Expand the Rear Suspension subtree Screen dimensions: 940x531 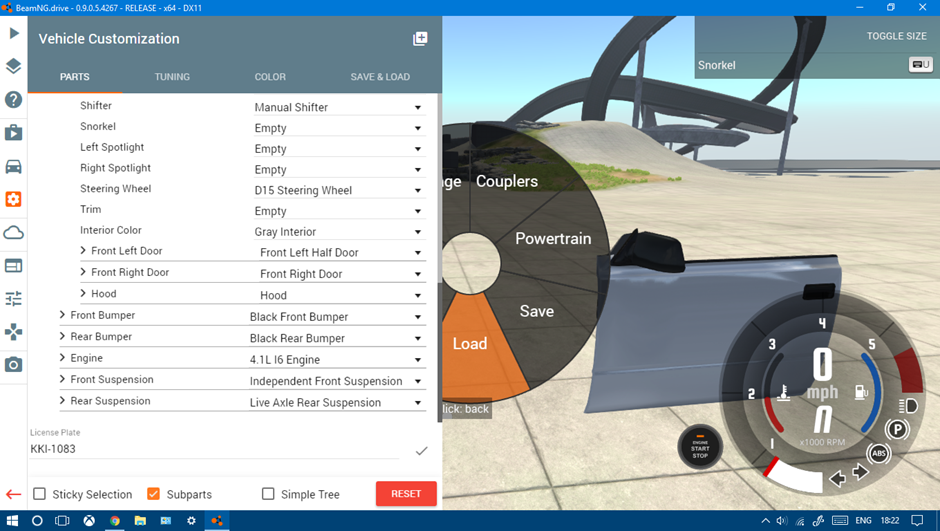pyautogui.click(x=62, y=400)
